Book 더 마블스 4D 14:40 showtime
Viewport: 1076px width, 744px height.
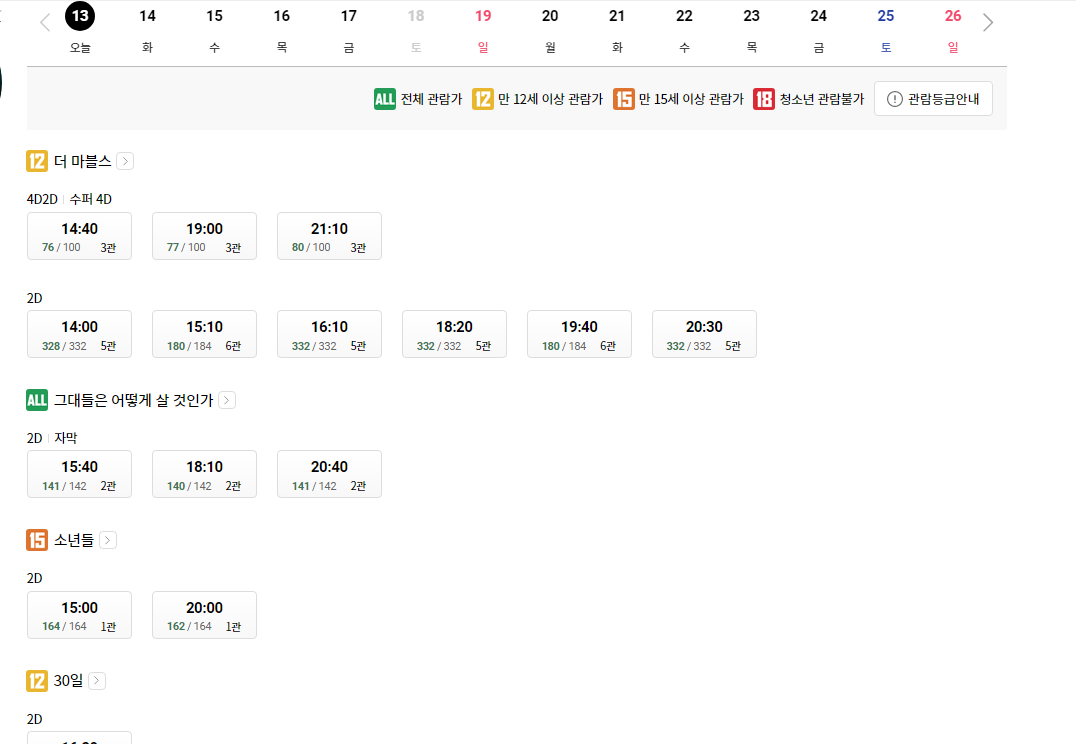[80, 236]
